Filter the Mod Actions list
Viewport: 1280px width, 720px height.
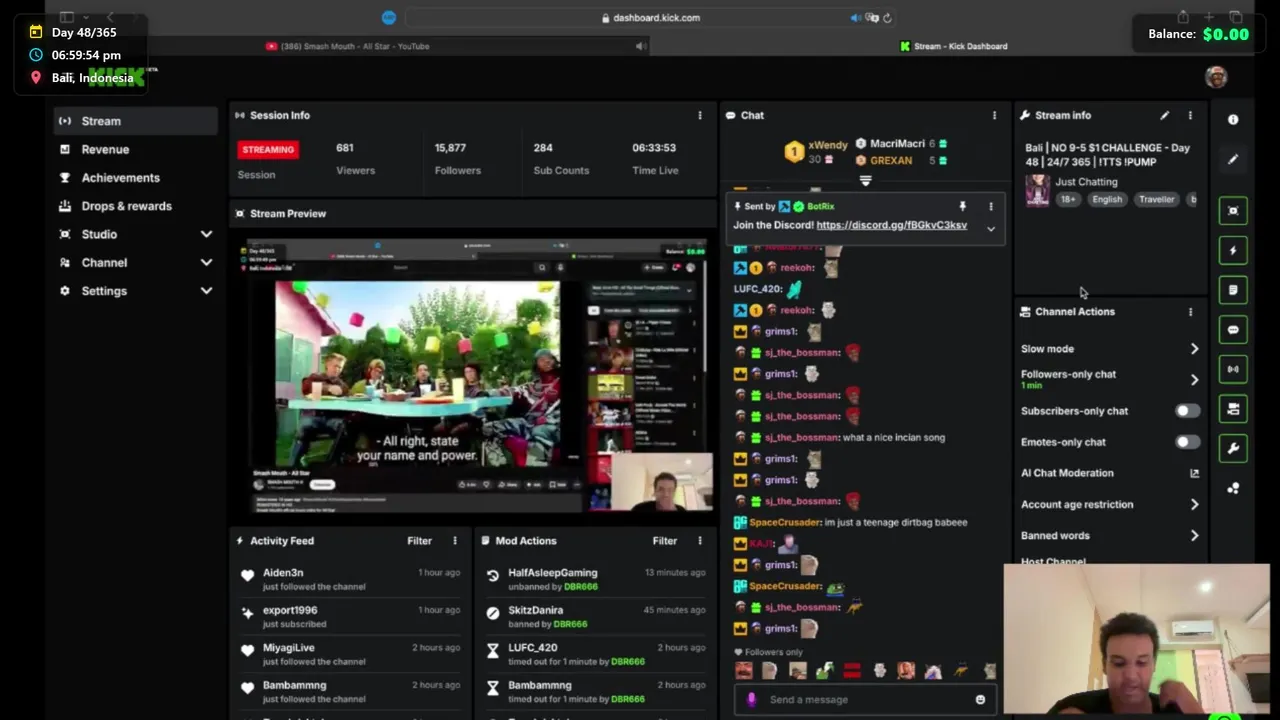(x=665, y=541)
